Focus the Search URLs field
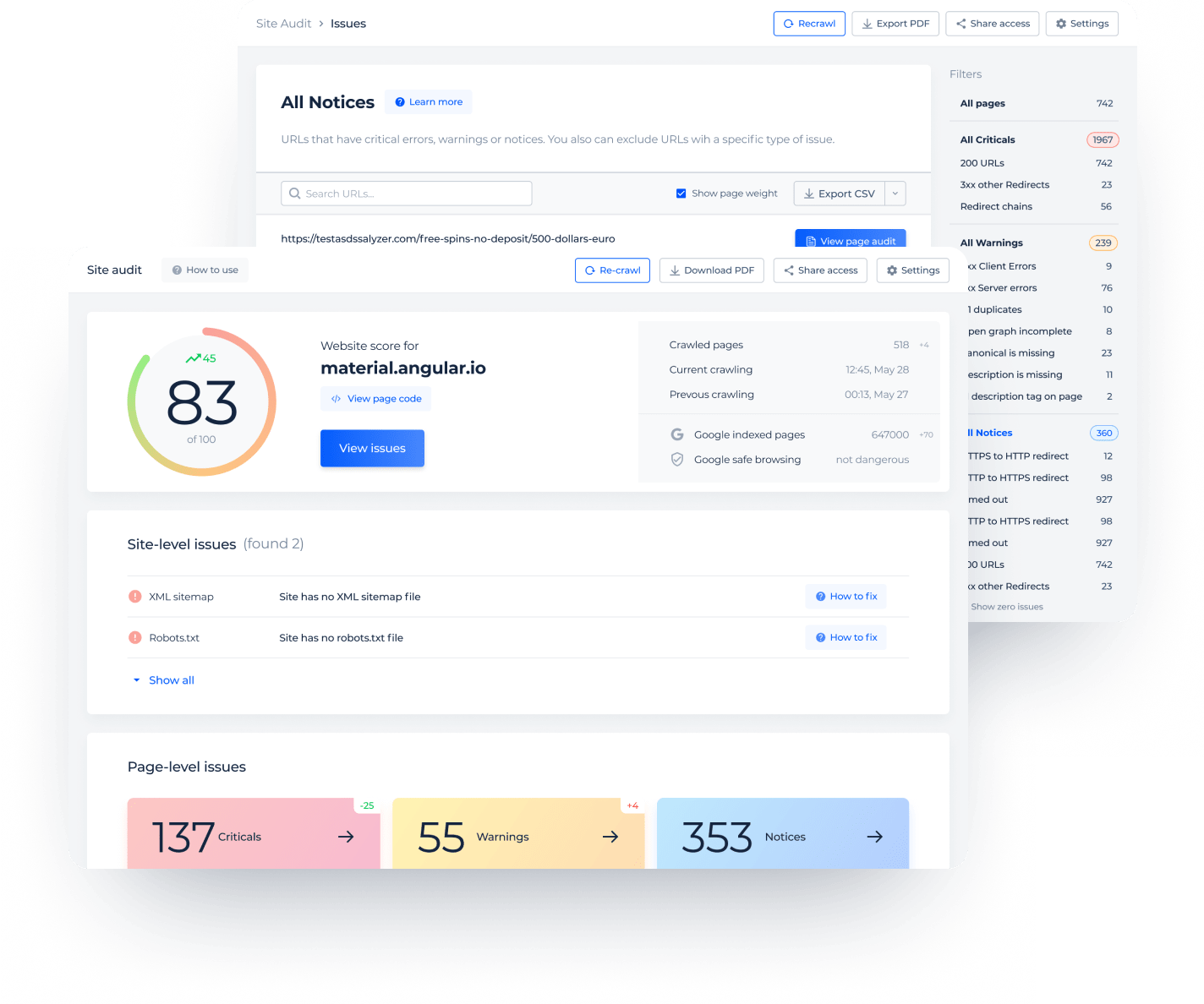Image resolution: width=1204 pixels, height=1004 pixels. [406, 194]
